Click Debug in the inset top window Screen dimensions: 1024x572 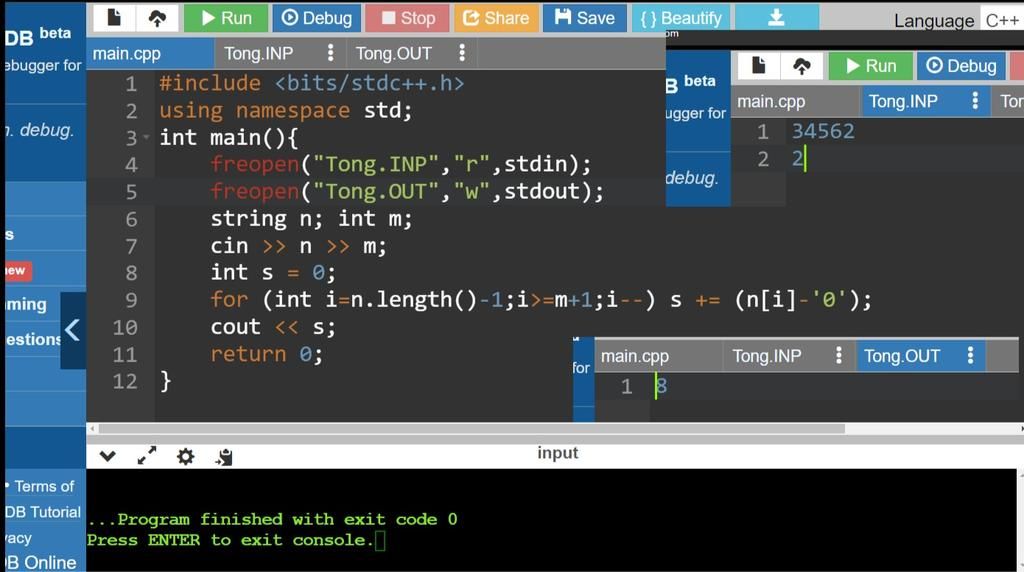click(x=961, y=65)
